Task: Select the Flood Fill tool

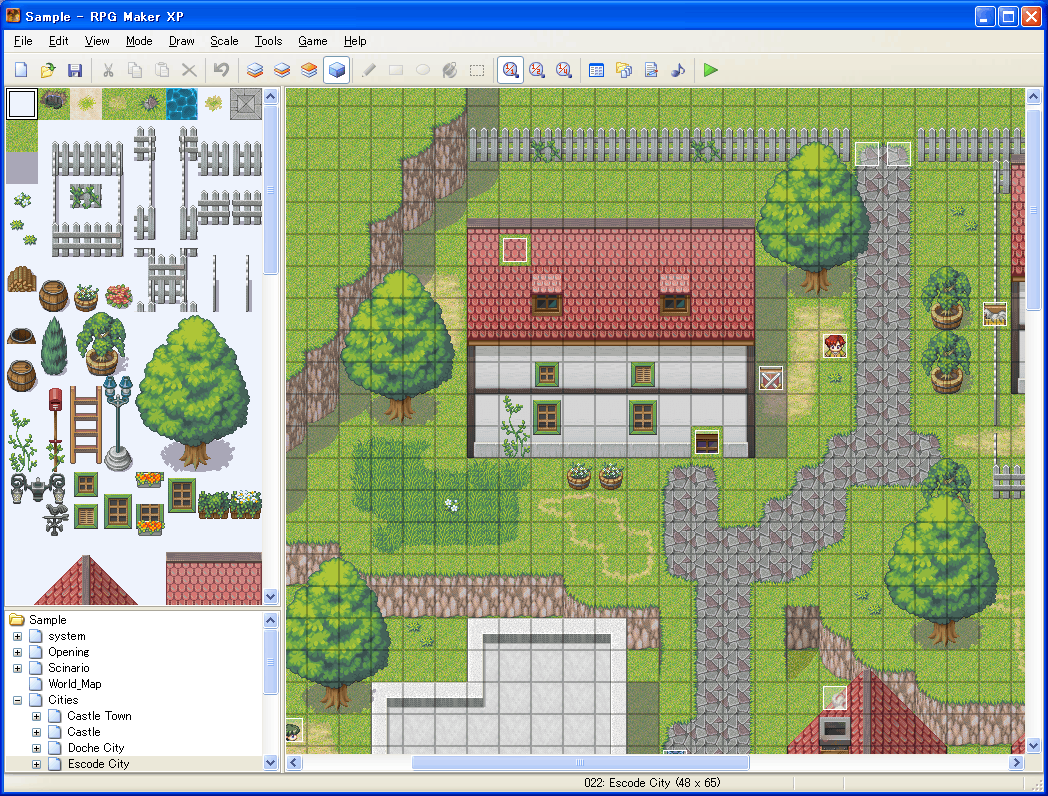Action: [x=449, y=70]
